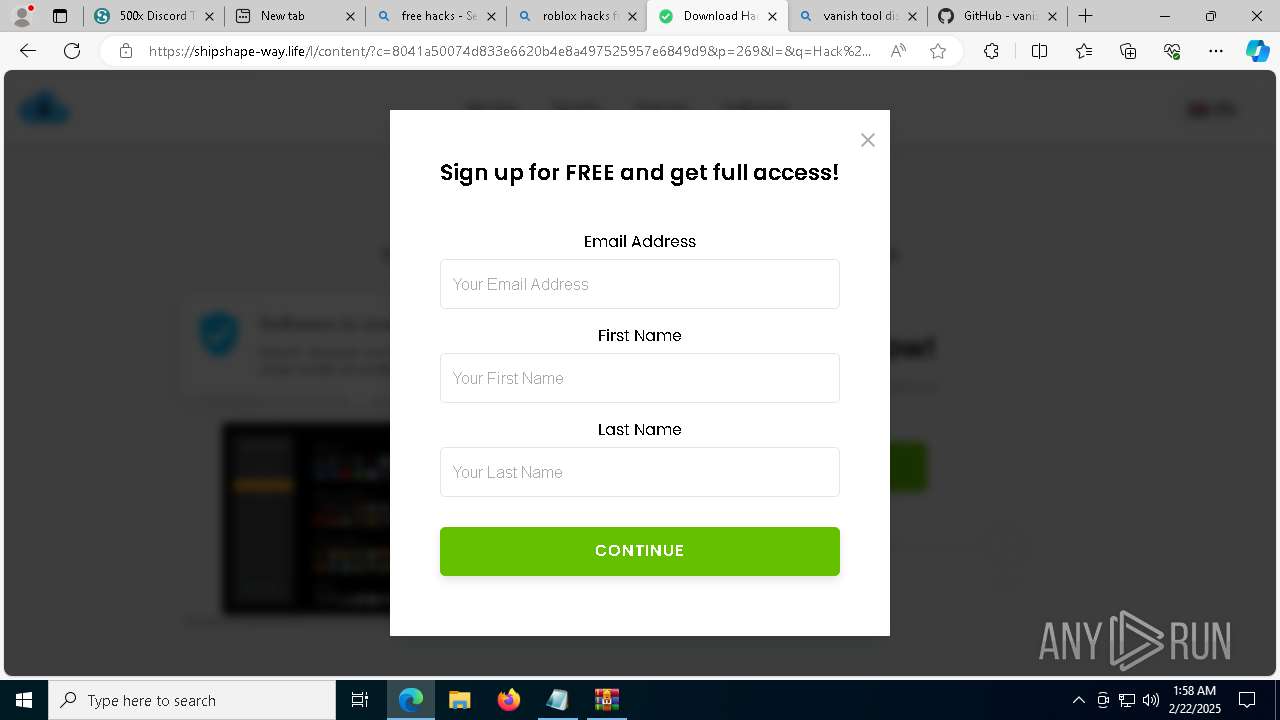Open the Extensions puzzle icon
The height and width of the screenshot is (720, 1280).
(991, 51)
